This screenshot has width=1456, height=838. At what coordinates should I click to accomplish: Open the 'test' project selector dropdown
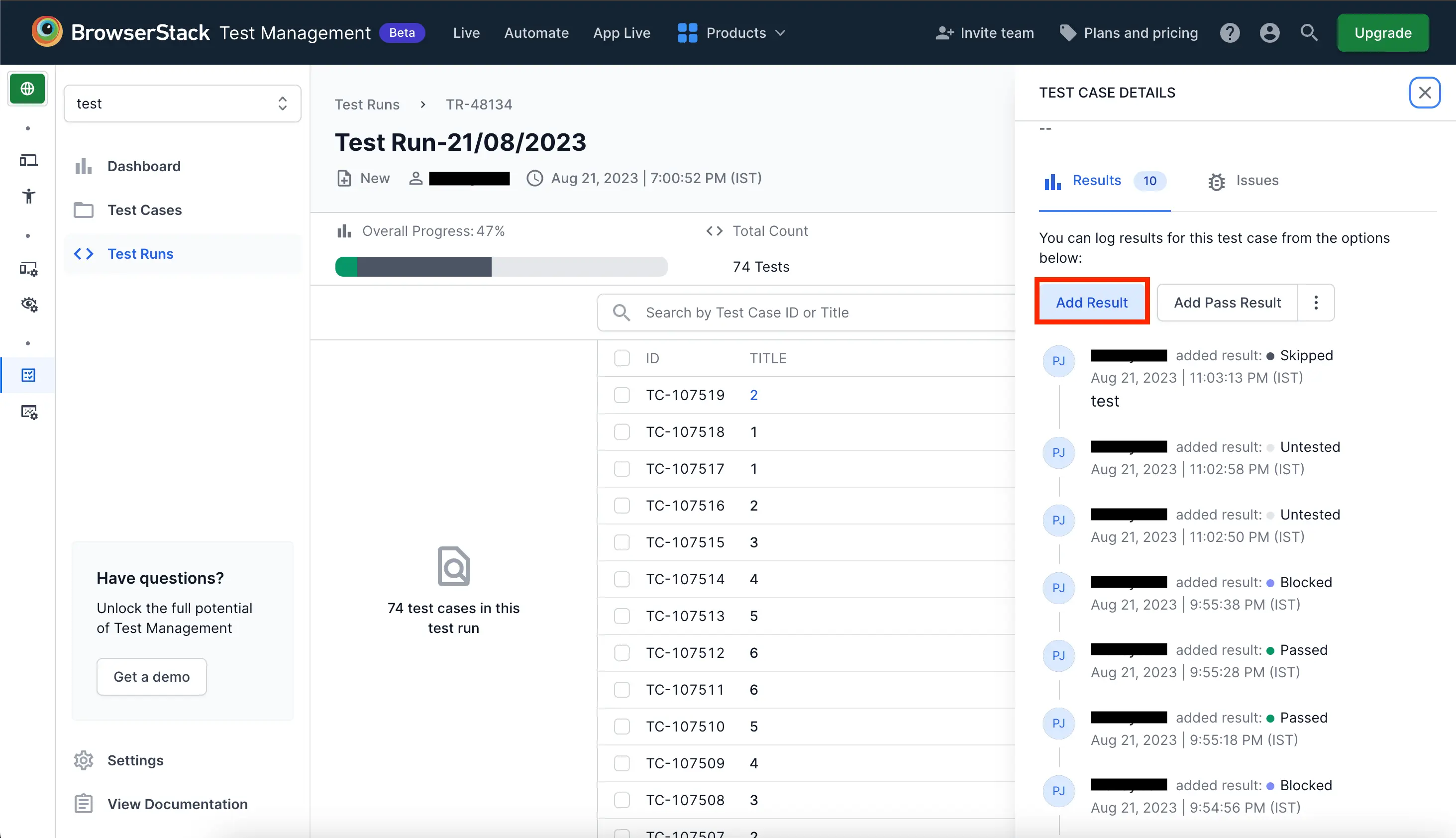[x=182, y=104]
